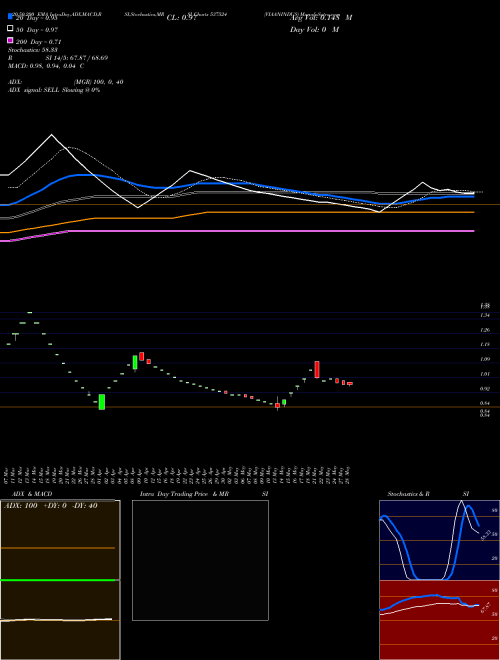Click the 'Stochastics & R' panel title
This screenshot has width=500, height=660.
point(408,494)
